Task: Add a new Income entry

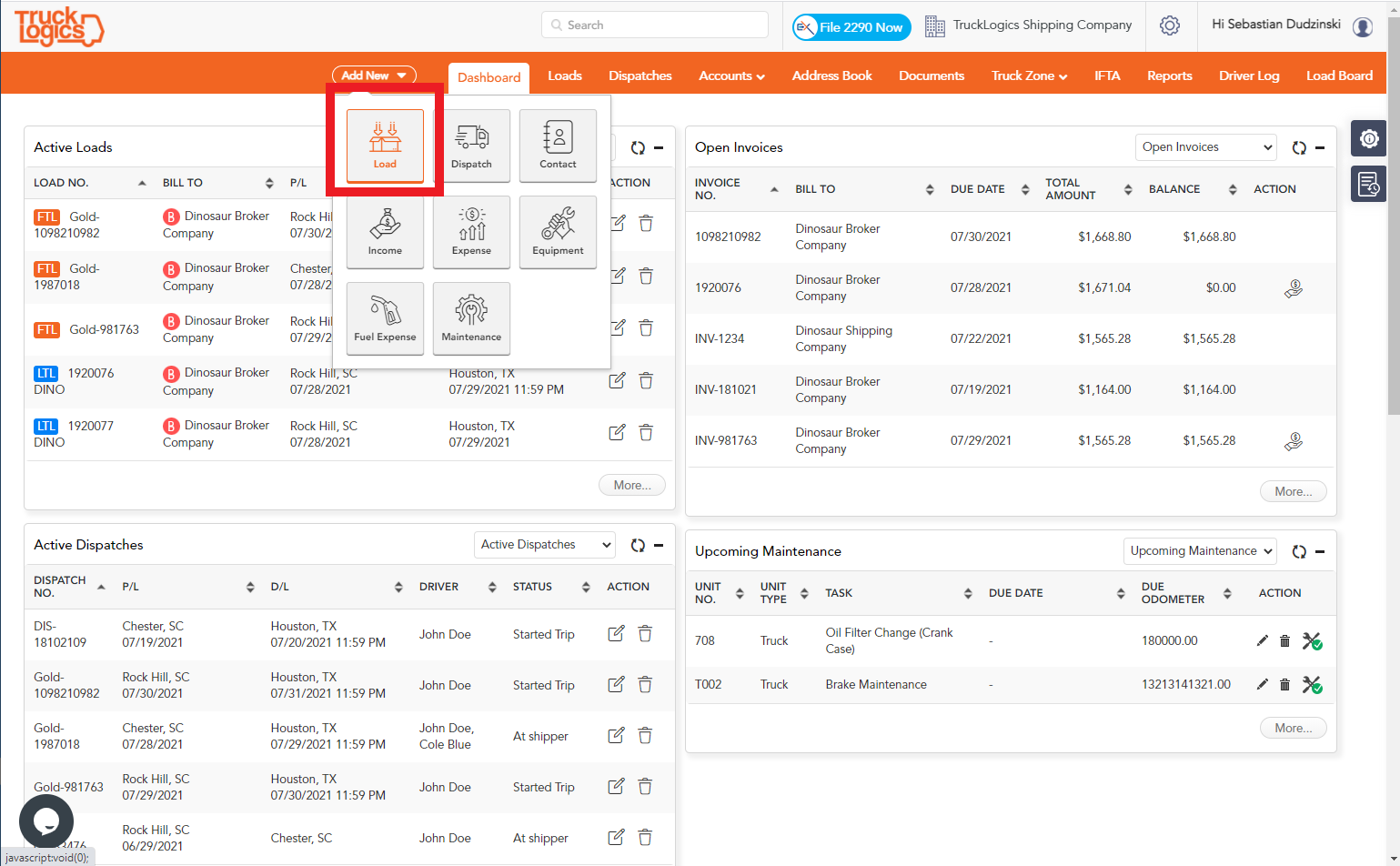Action: [385, 232]
